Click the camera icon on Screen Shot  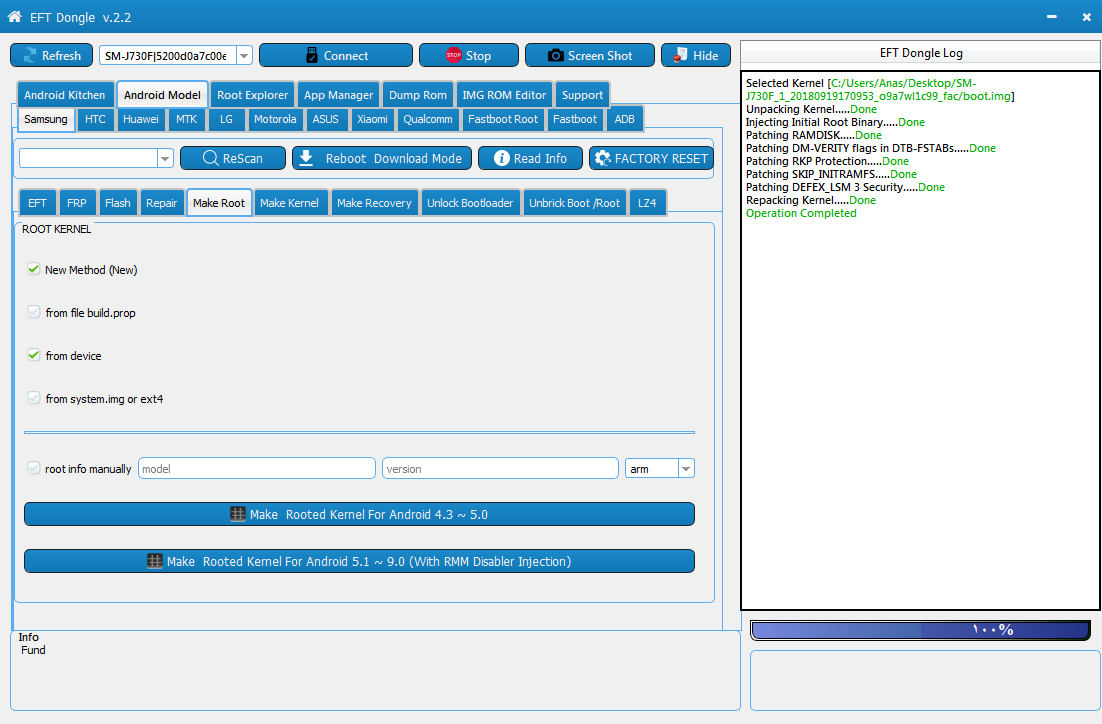tap(555, 56)
